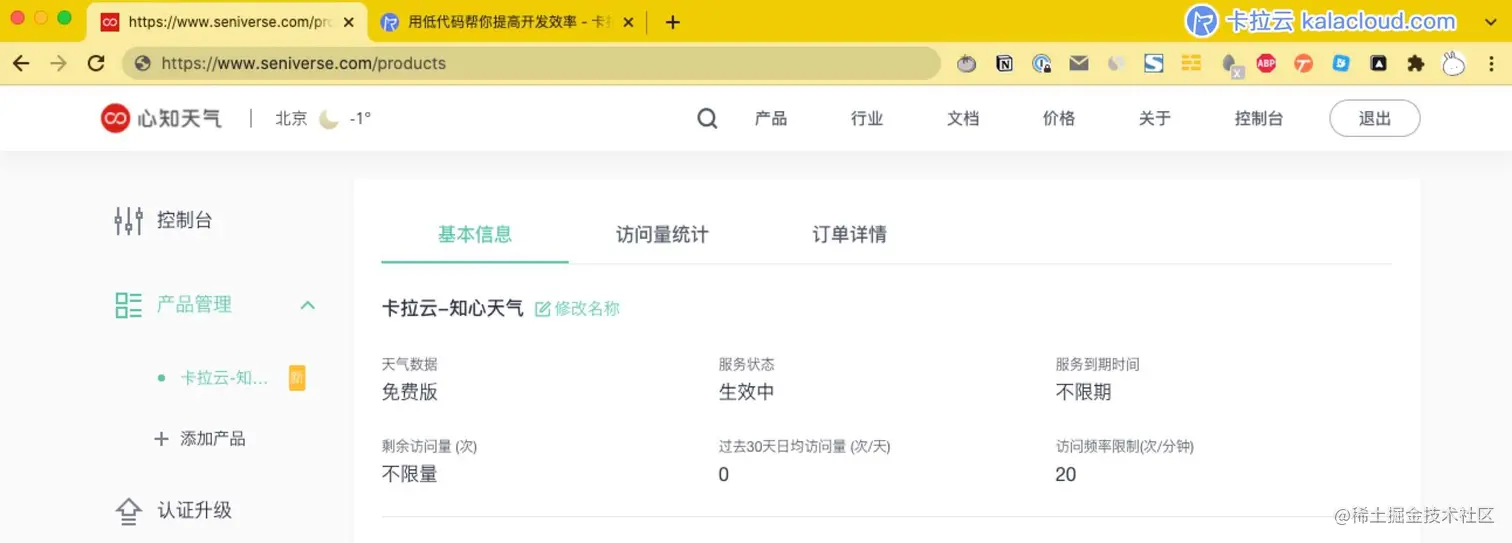Open the 关于 menu in the header
The image size is (1512, 543).
tap(1155, 119)
